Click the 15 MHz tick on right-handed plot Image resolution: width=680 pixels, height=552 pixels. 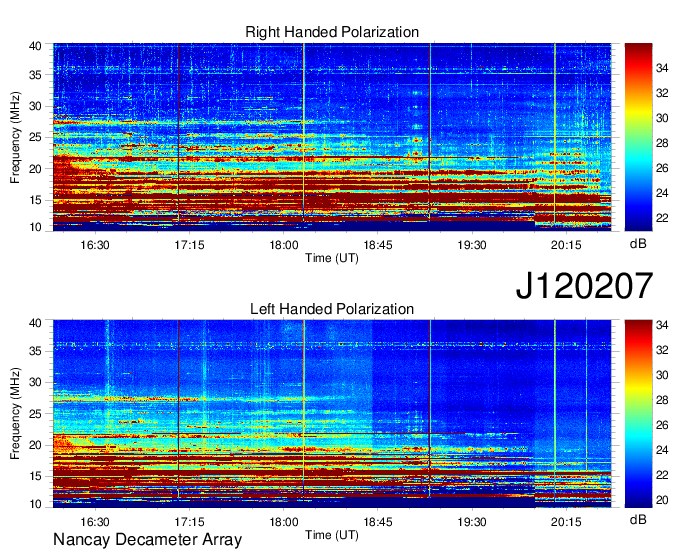(35, 200)
